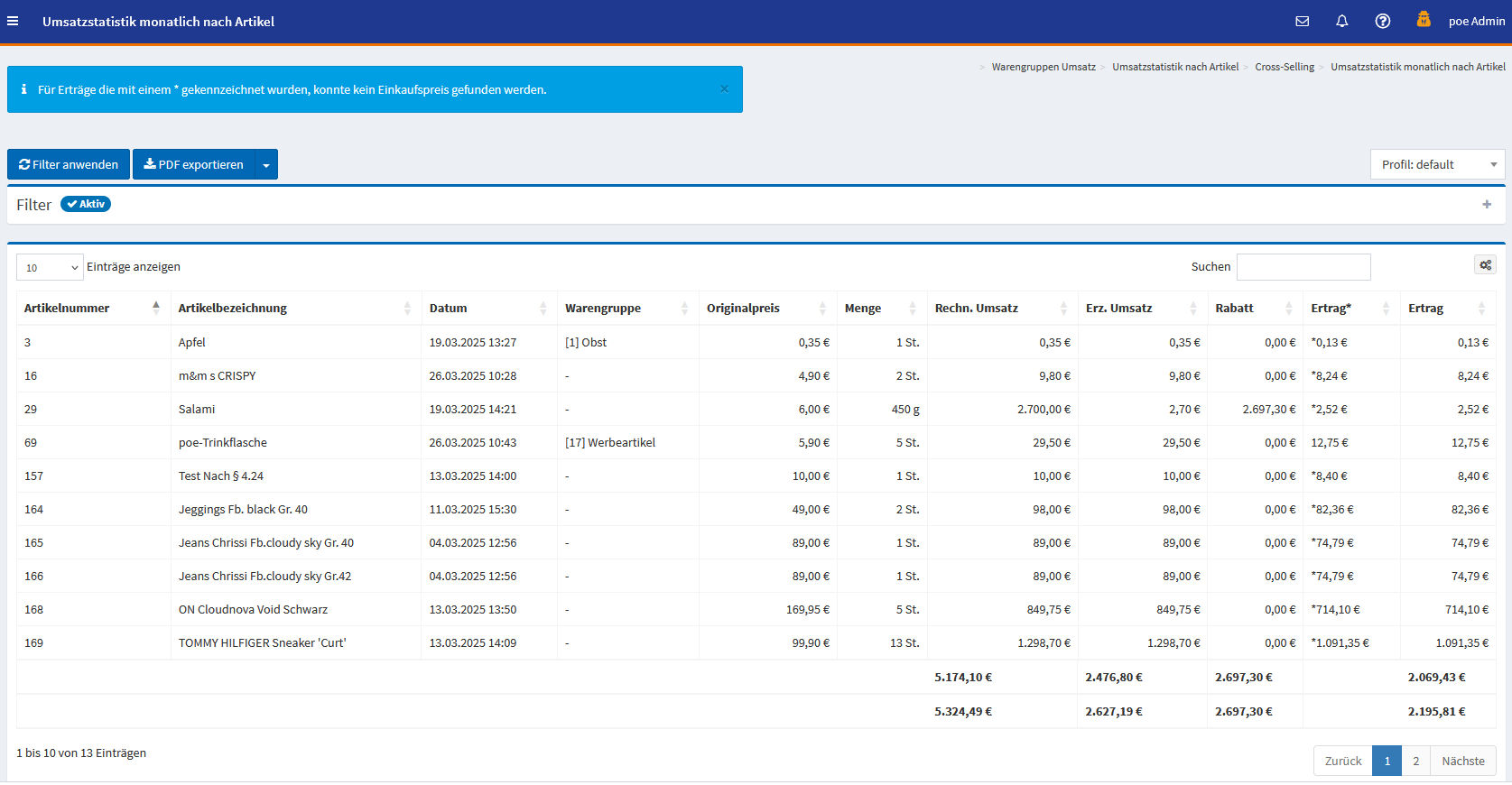Viewport: 1512px width, 785px height.
Task: Open PDF export options dropdown arrow
Action: pos(266,165)
